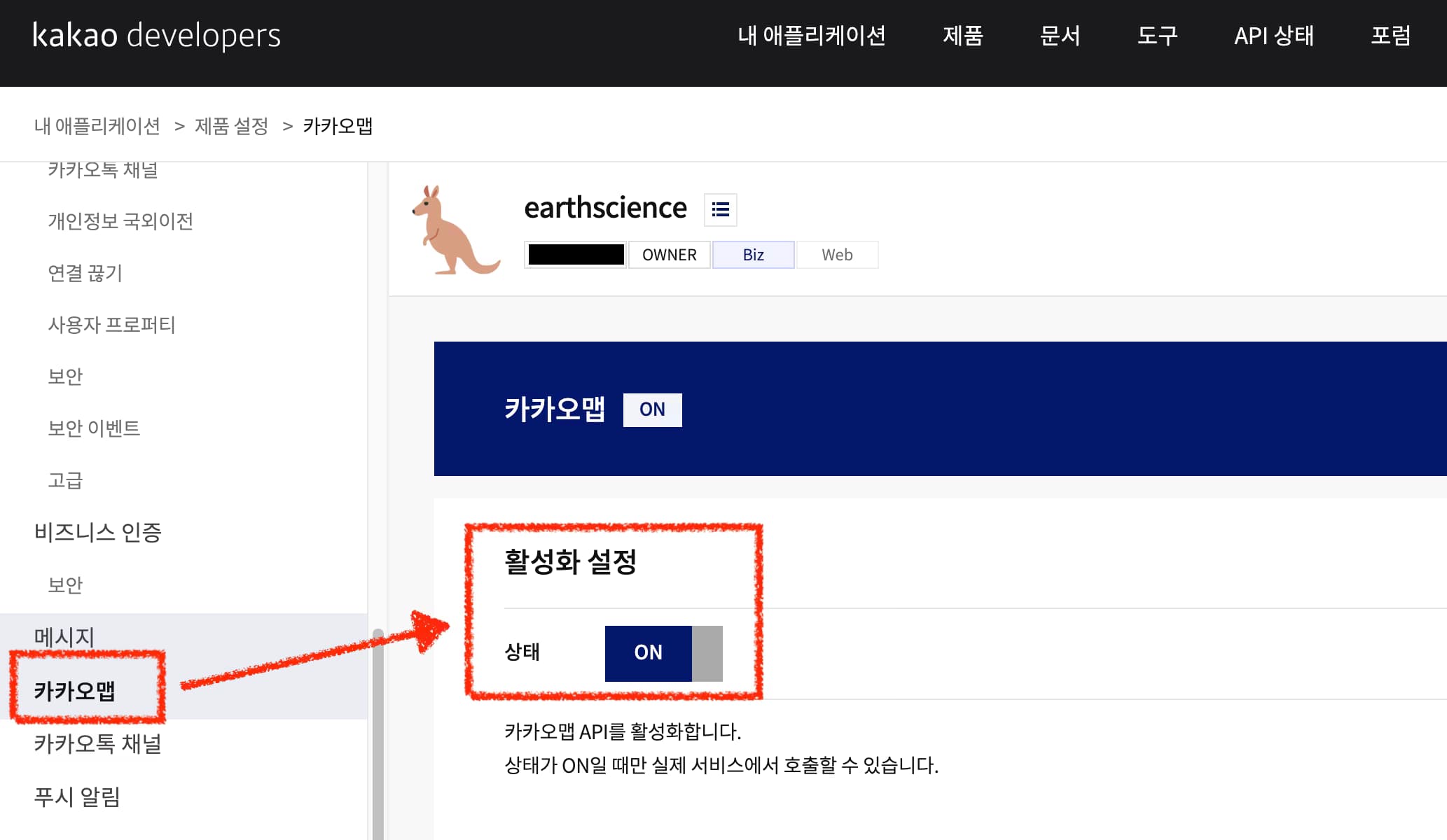Open the 문서 menu in the header
This screenshot has width=1447, height=840.
point(1060,36)
